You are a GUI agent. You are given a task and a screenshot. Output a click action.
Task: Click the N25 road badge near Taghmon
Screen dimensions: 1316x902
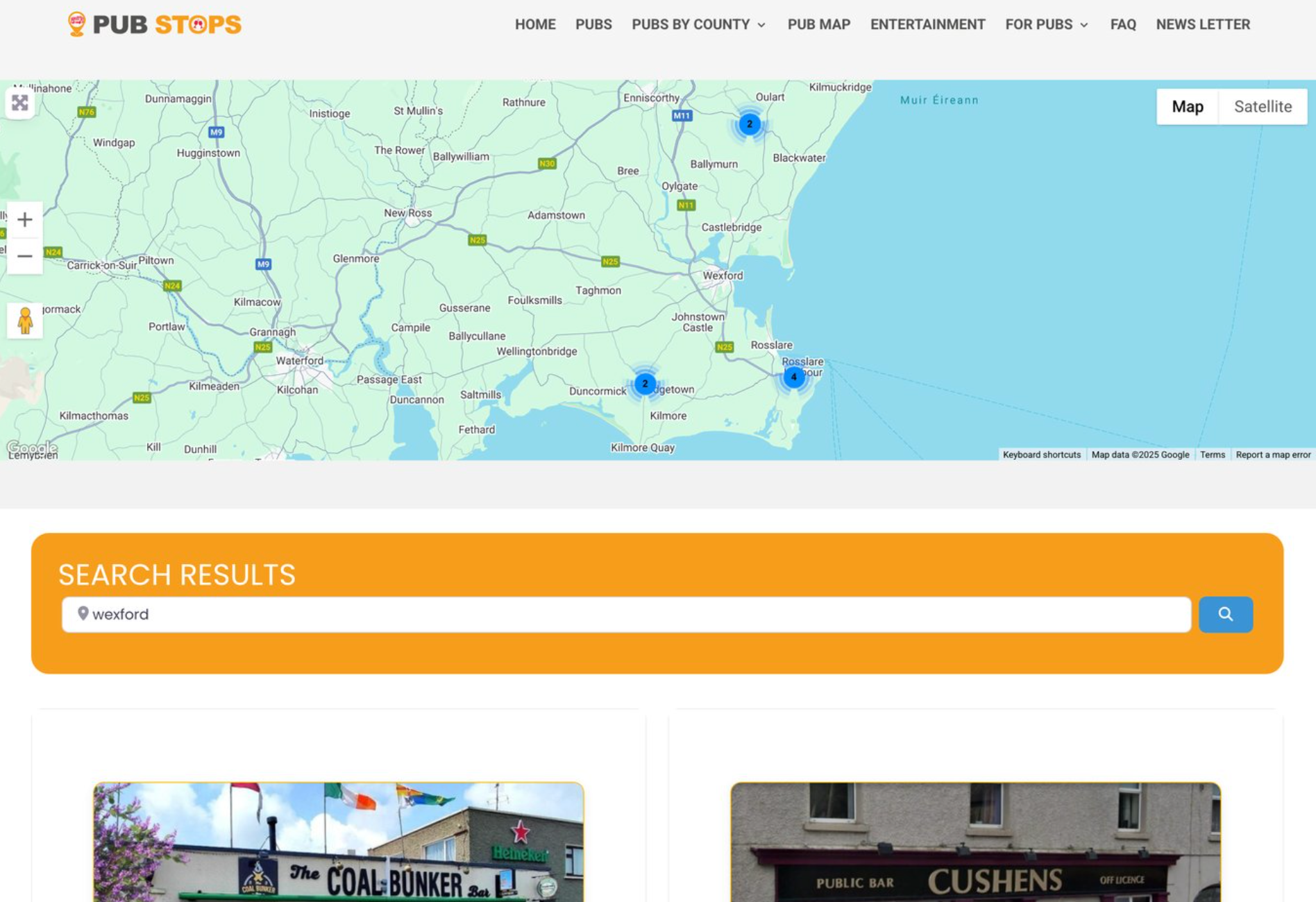point(610,262)
